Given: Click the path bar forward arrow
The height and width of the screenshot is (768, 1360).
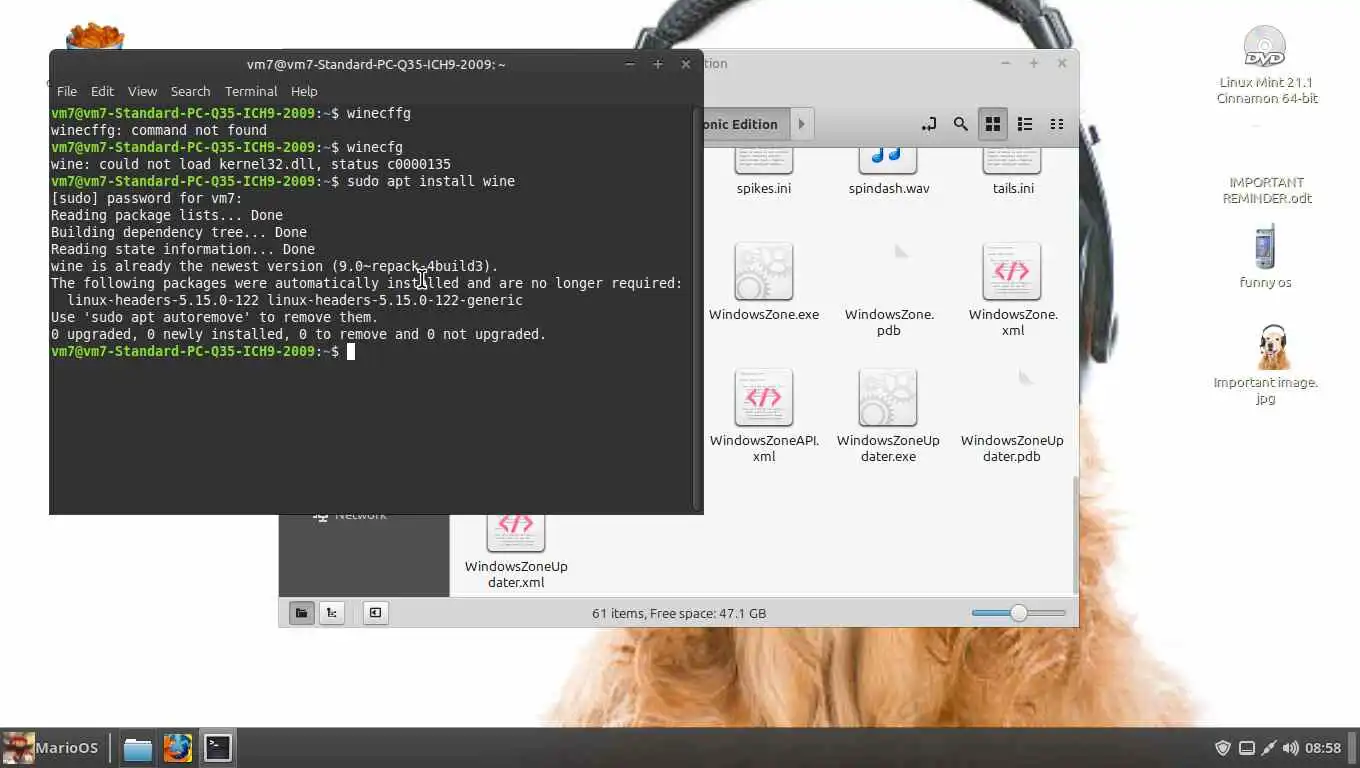Looking at the screenshot, I should [801, 124].
